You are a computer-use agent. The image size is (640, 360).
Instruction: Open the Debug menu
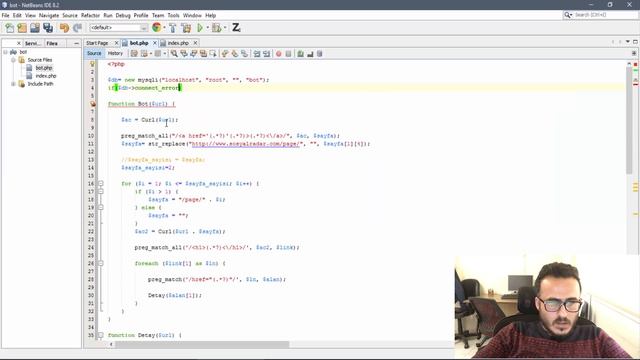(123, 15)
